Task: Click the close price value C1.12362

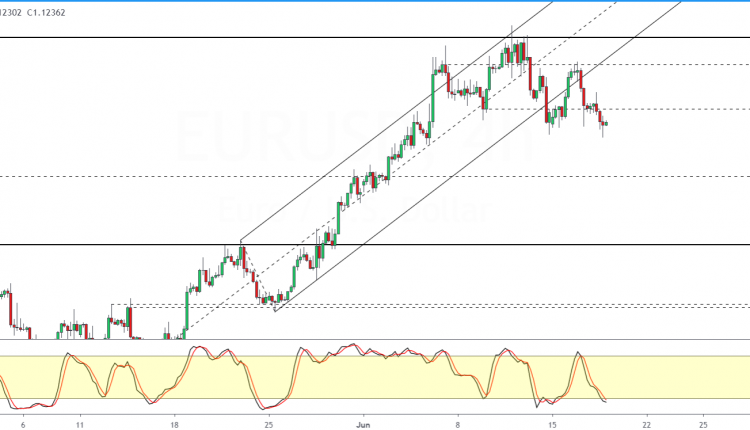Action: pos(46,13)
